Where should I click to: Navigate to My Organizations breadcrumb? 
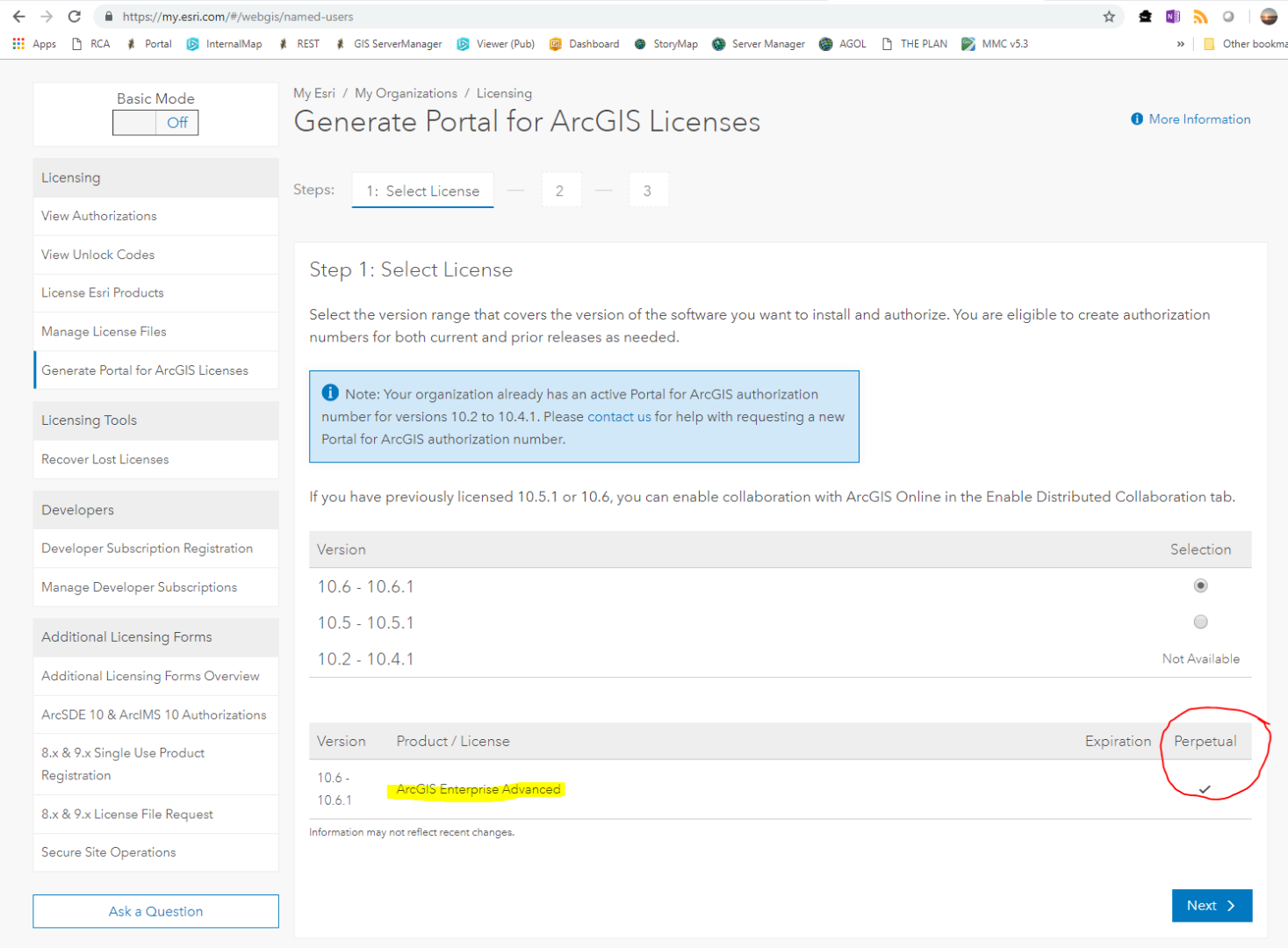point(406,93)
